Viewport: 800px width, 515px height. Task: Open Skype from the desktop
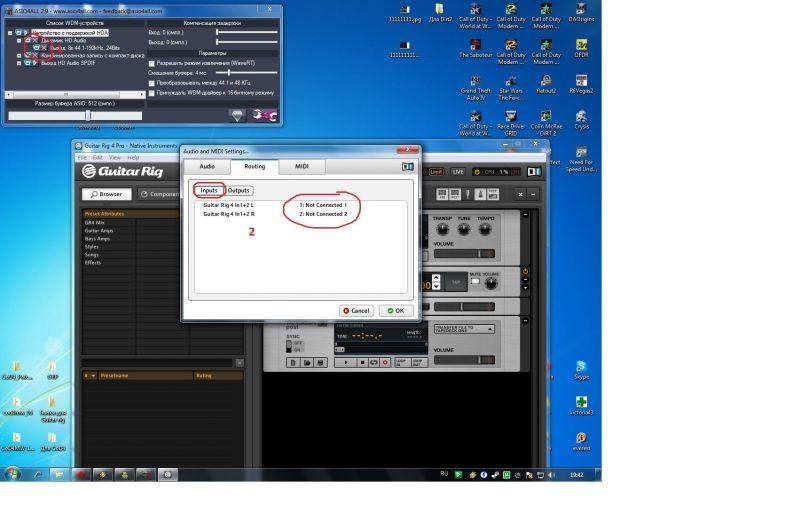pos(581,368)
